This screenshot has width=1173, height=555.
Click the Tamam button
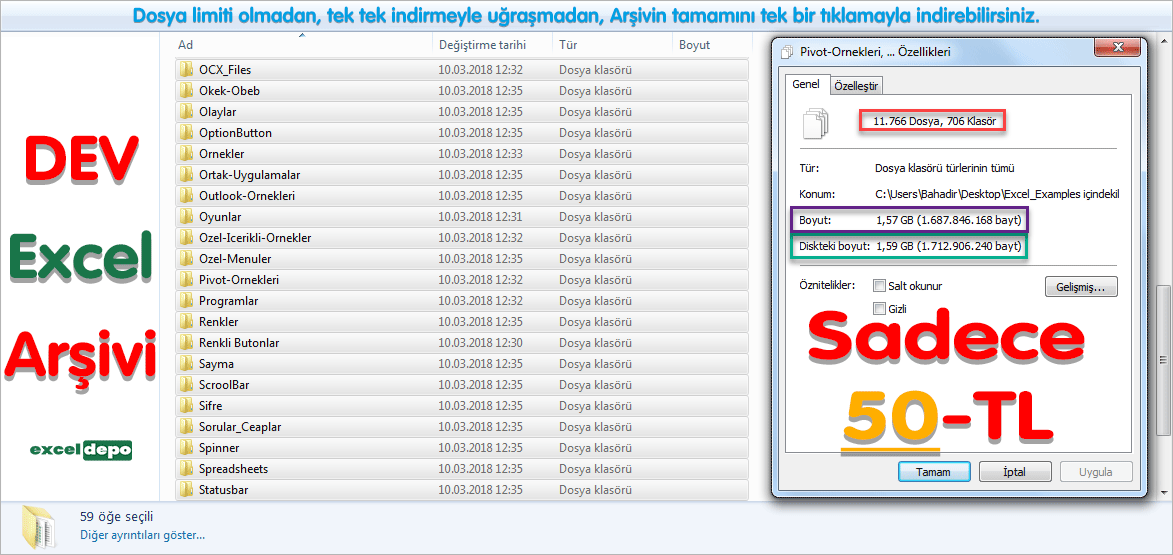tap(933, 472)
